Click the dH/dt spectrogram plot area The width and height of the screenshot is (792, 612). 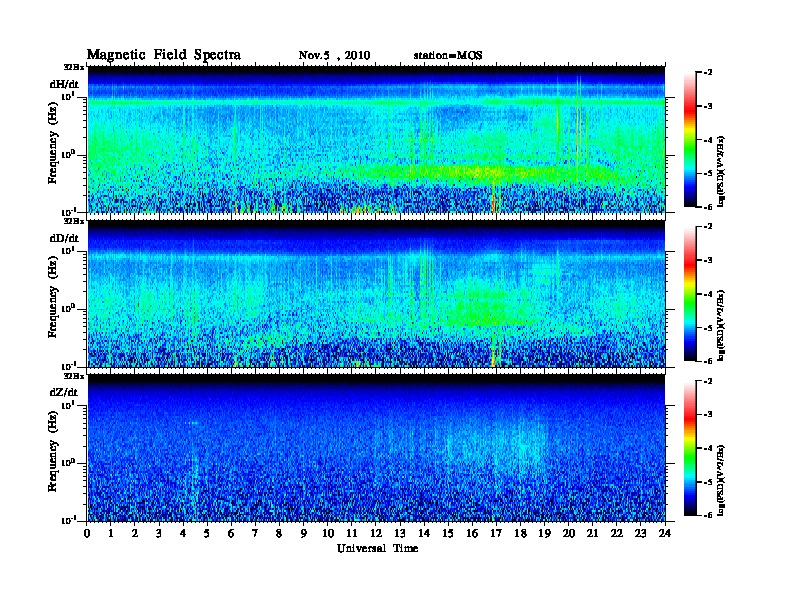[376, 139]
